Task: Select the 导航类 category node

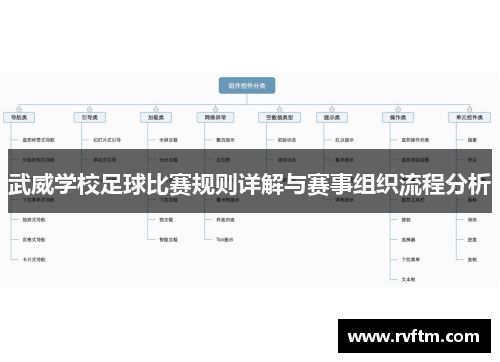Action: (19, 117)
